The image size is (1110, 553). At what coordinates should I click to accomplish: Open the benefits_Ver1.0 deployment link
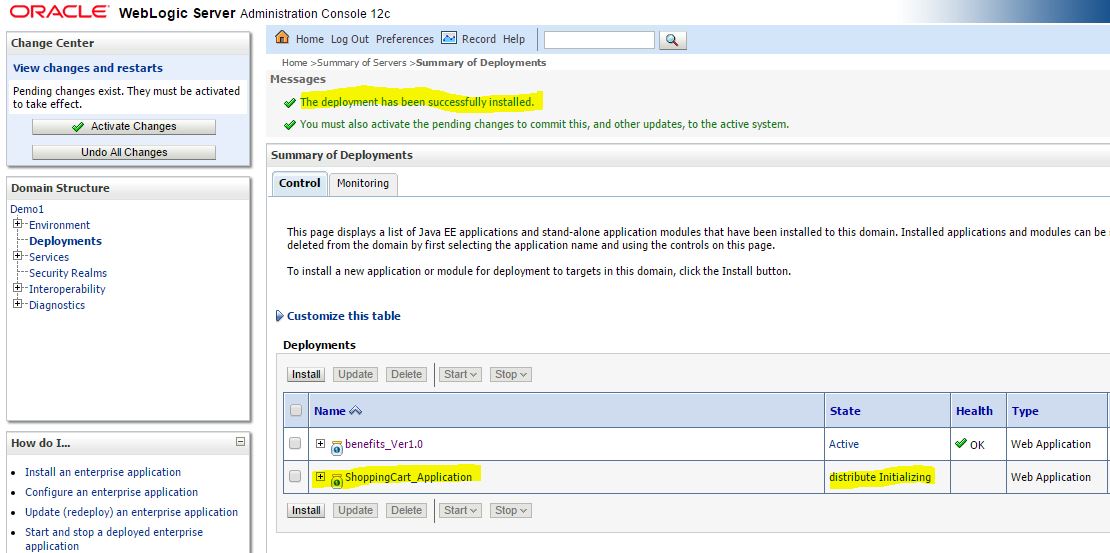(x=384, y=444)
